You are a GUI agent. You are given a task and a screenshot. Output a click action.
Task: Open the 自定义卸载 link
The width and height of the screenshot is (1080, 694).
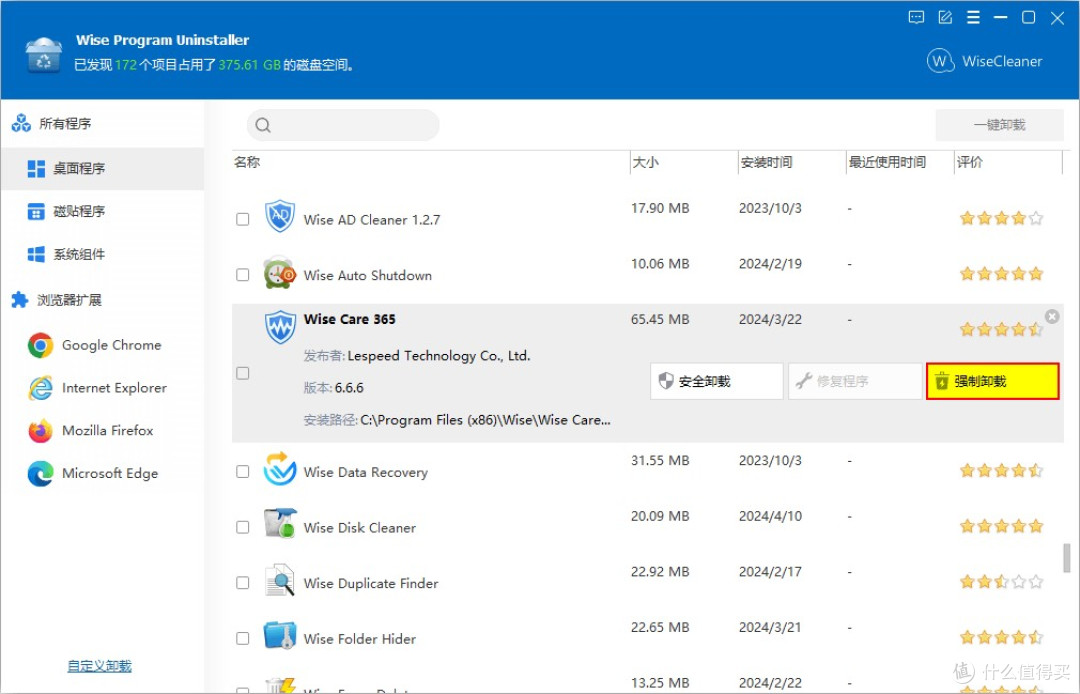99,666
